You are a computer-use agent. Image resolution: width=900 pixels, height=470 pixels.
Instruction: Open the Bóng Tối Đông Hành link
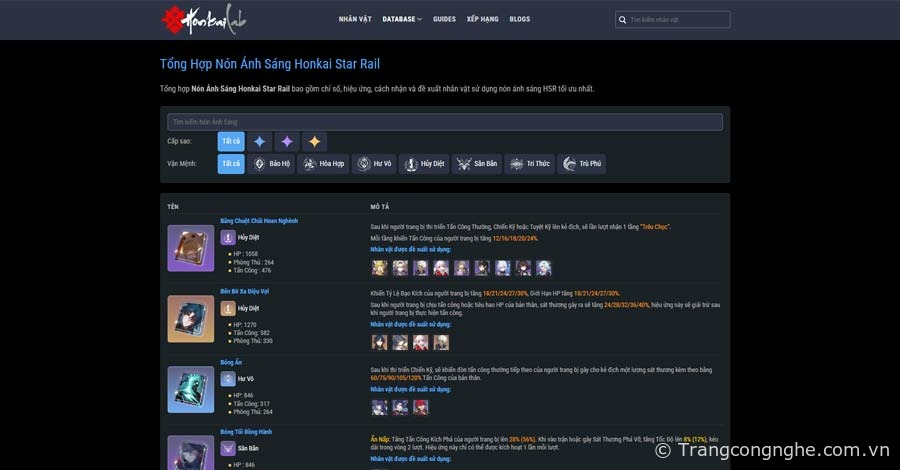pyautogui.click(x=246, y=432)
